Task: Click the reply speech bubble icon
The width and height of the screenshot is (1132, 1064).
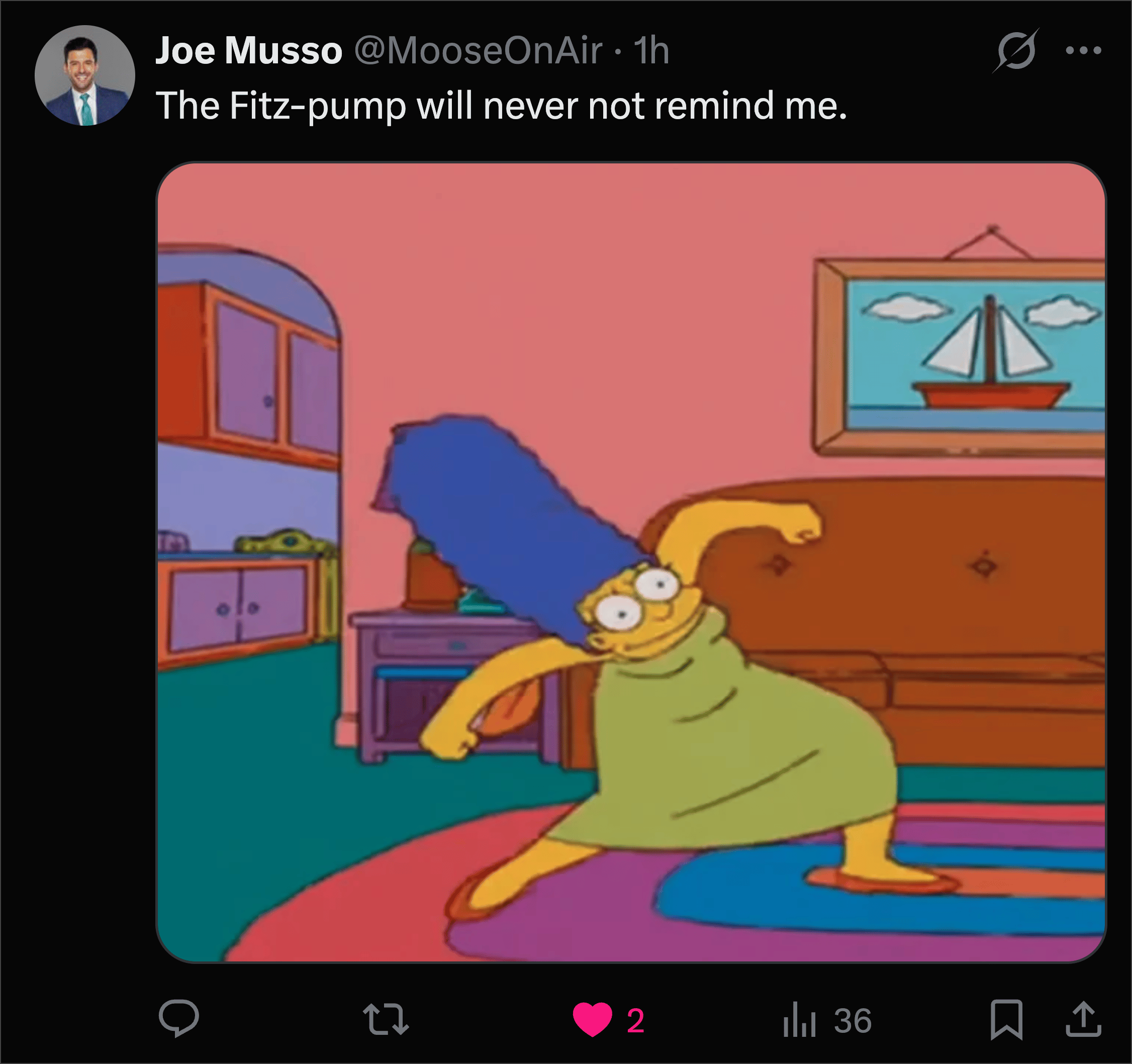Action: coord(179,1018)
